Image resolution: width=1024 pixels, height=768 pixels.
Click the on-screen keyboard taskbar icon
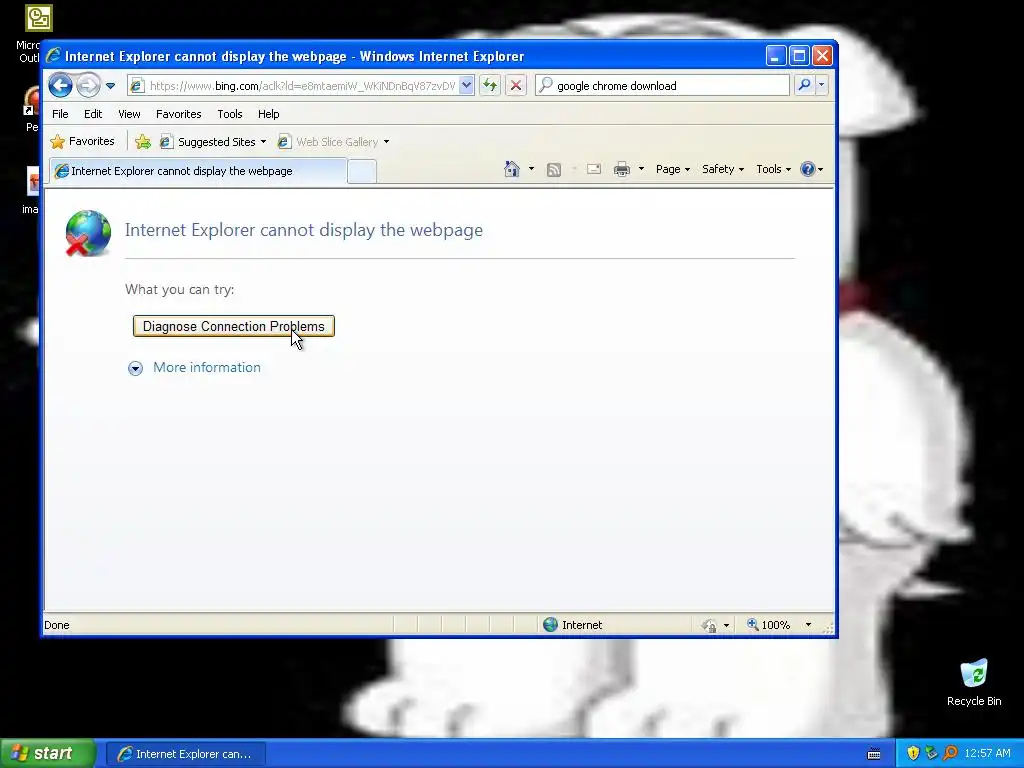click(874, 754)
